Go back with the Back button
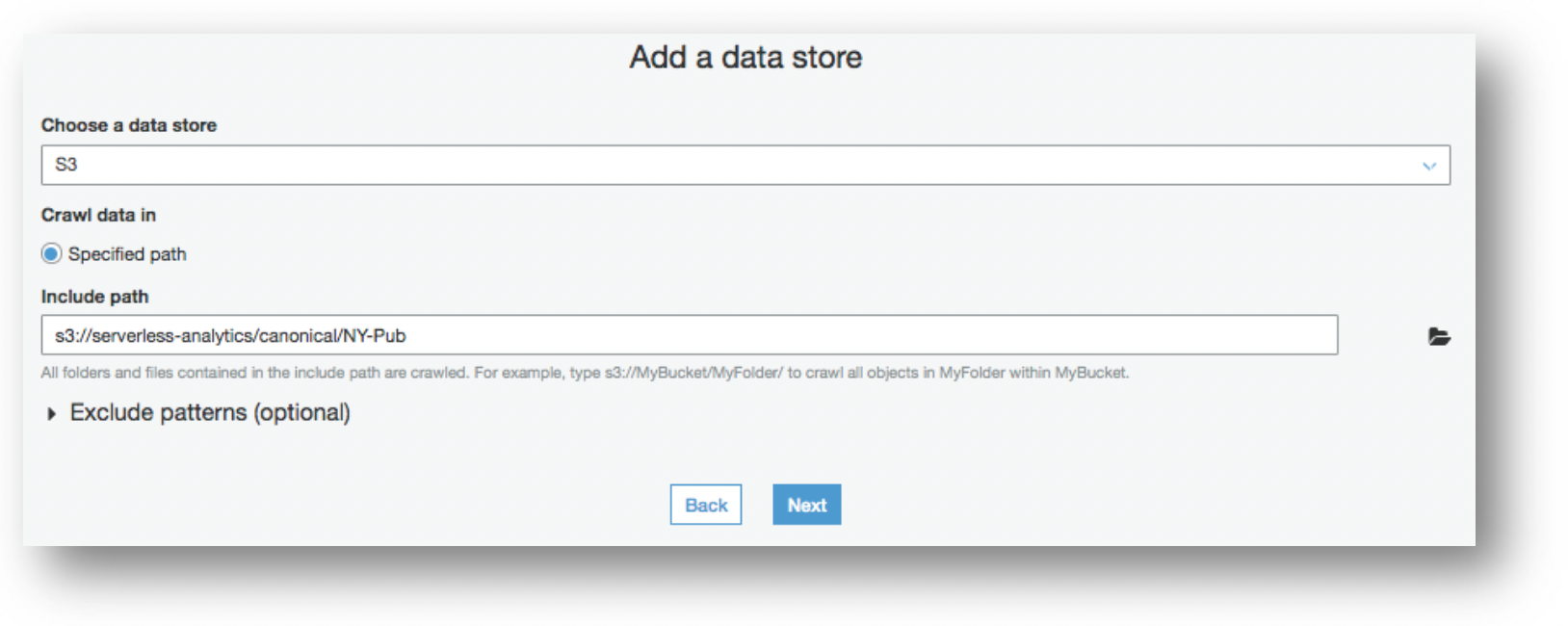The image size is (1568, 626). [x=706, y=505]
